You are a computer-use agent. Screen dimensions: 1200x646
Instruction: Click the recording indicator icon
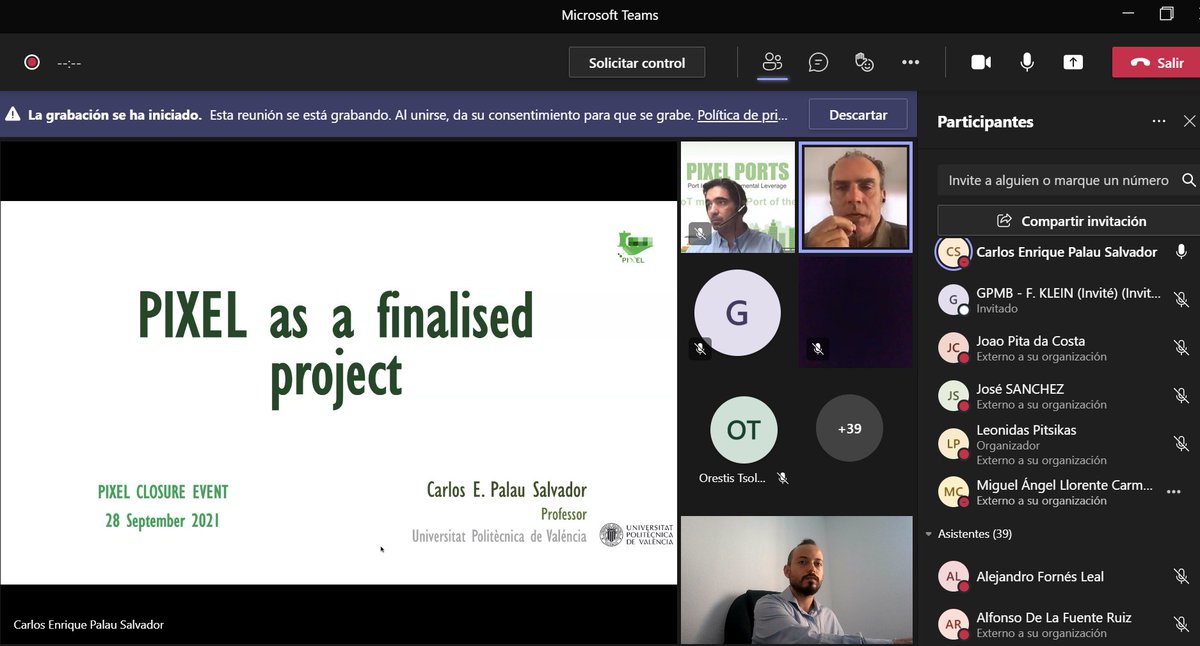click(x=32, y=63)
